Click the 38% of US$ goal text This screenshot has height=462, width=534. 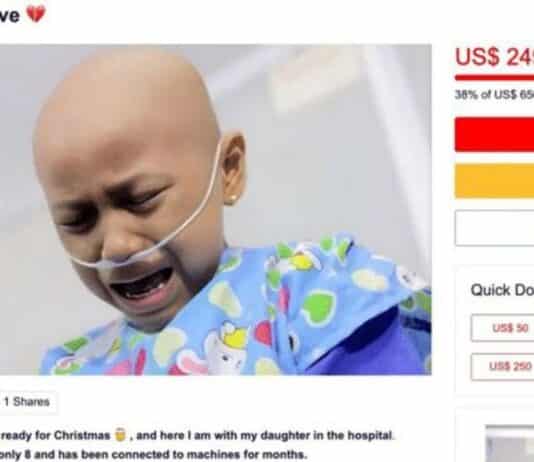coord(494,94)
